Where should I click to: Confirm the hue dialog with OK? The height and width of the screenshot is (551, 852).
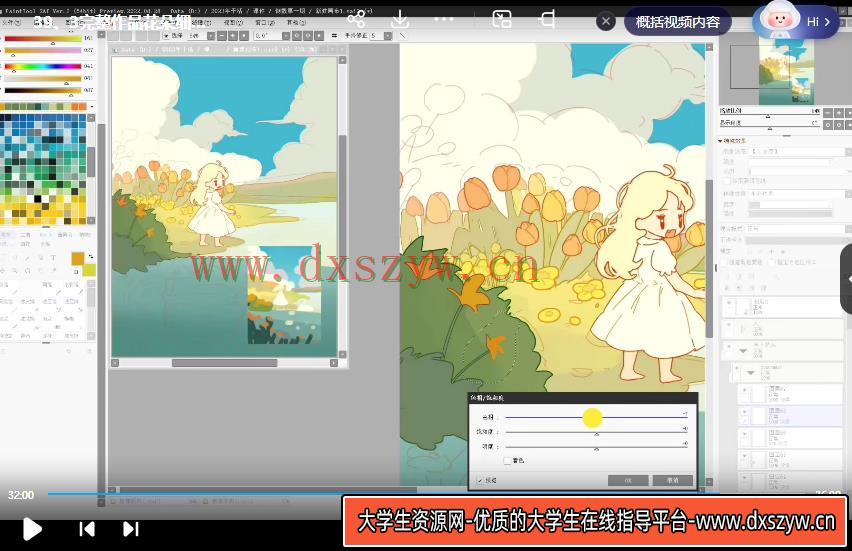tap(628, 480)
